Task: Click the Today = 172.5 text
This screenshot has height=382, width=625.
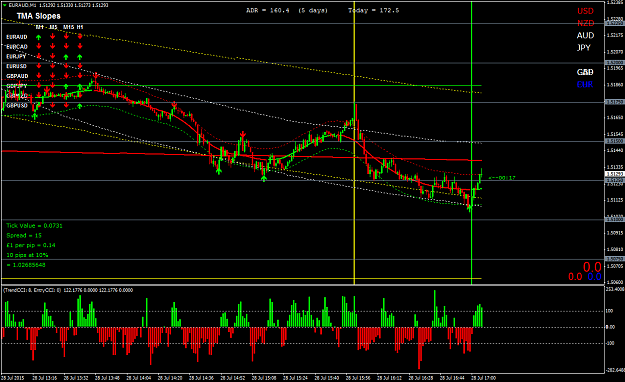Action: (373, 10)
